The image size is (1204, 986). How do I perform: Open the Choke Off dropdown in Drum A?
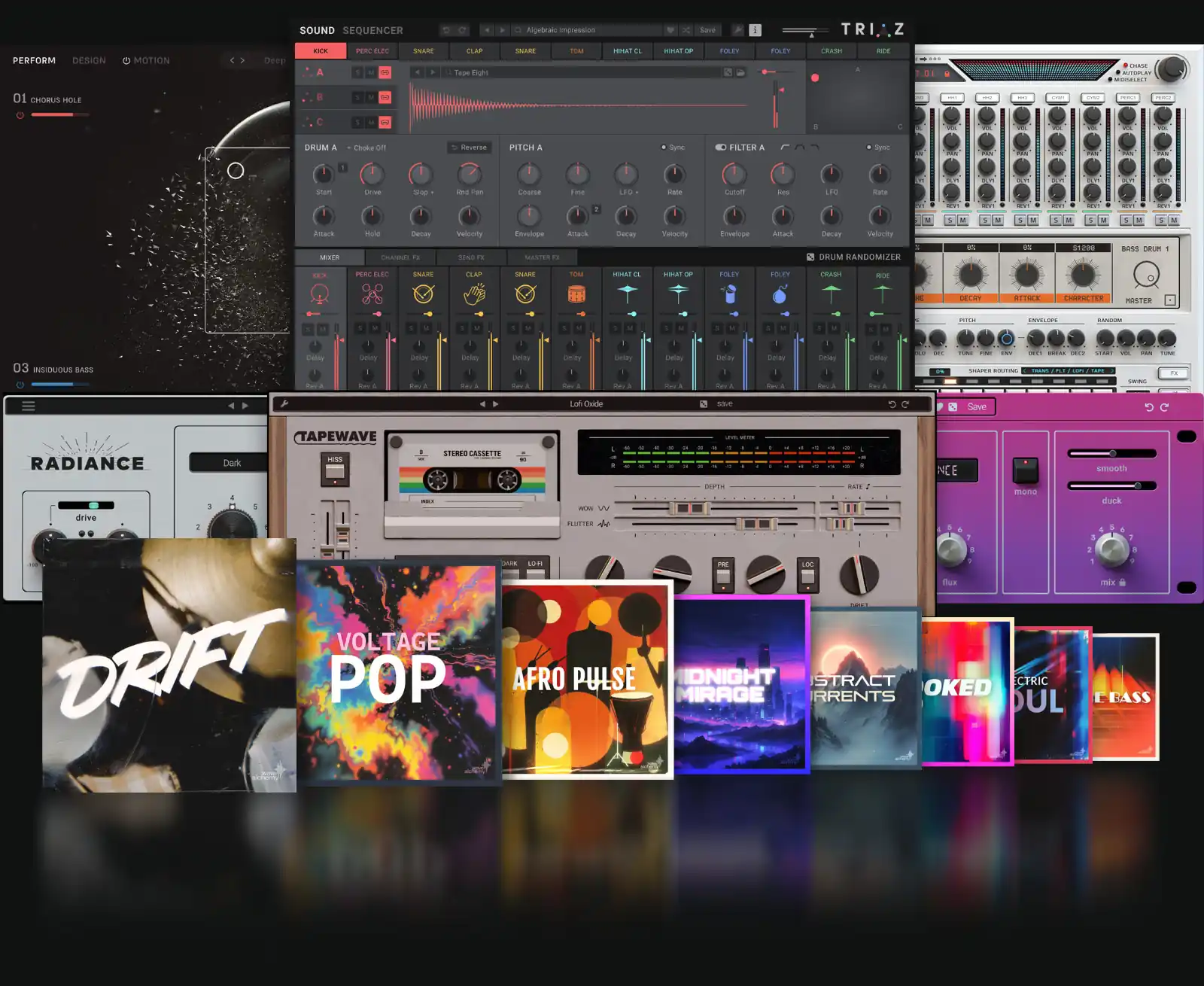click(x=369, y=148)
